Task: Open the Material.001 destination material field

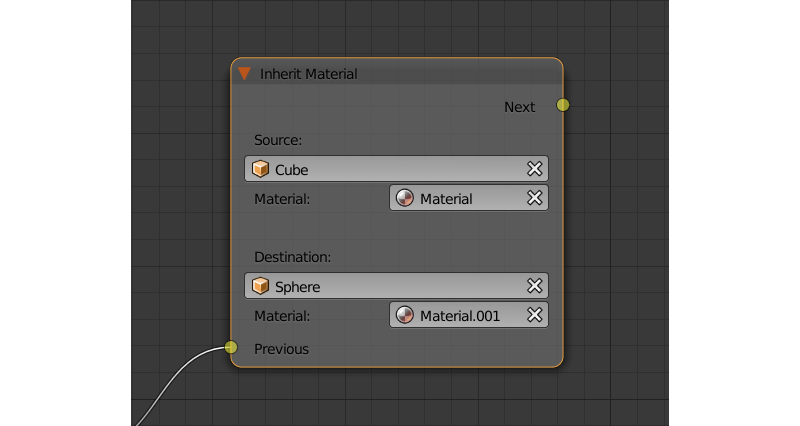Action: coord(465,316)
